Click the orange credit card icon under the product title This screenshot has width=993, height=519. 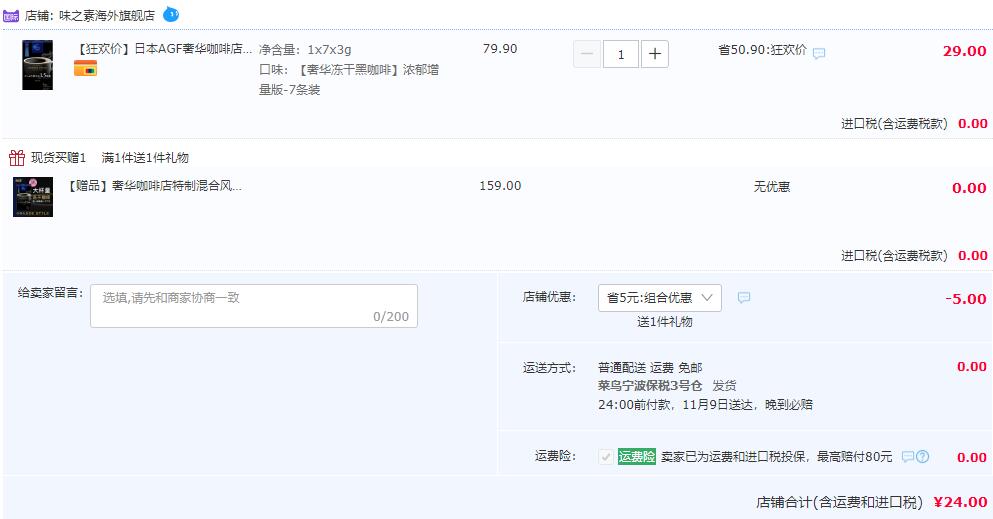[x=85, y=68]
